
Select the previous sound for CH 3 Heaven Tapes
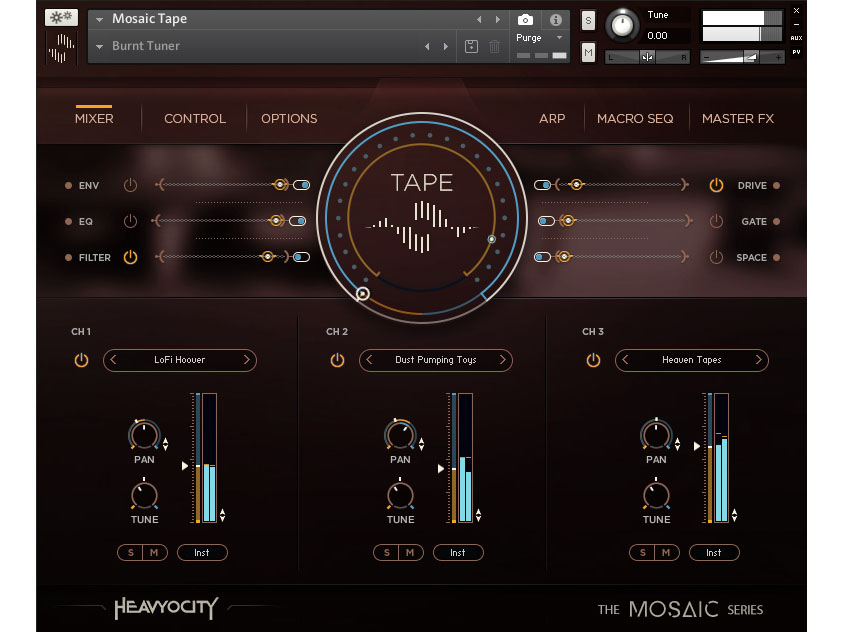pos(625,360)
